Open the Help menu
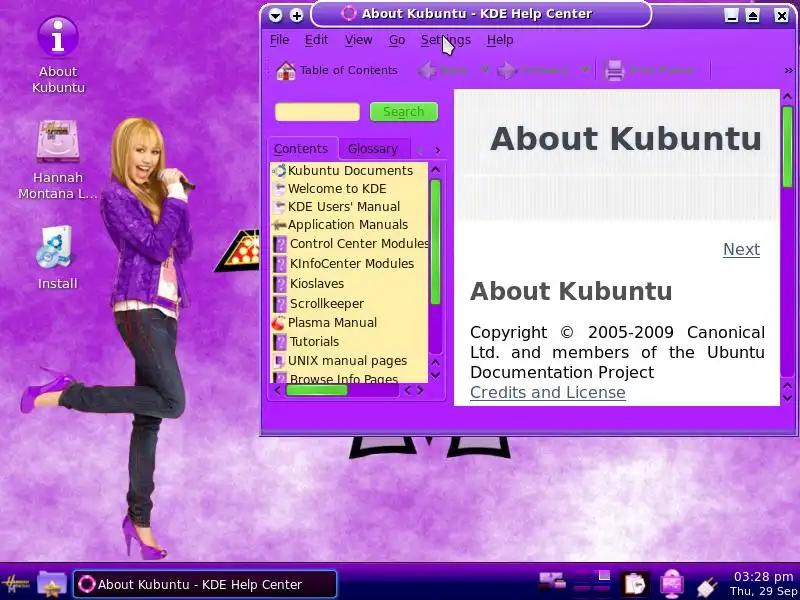 (x=499, y=40)
